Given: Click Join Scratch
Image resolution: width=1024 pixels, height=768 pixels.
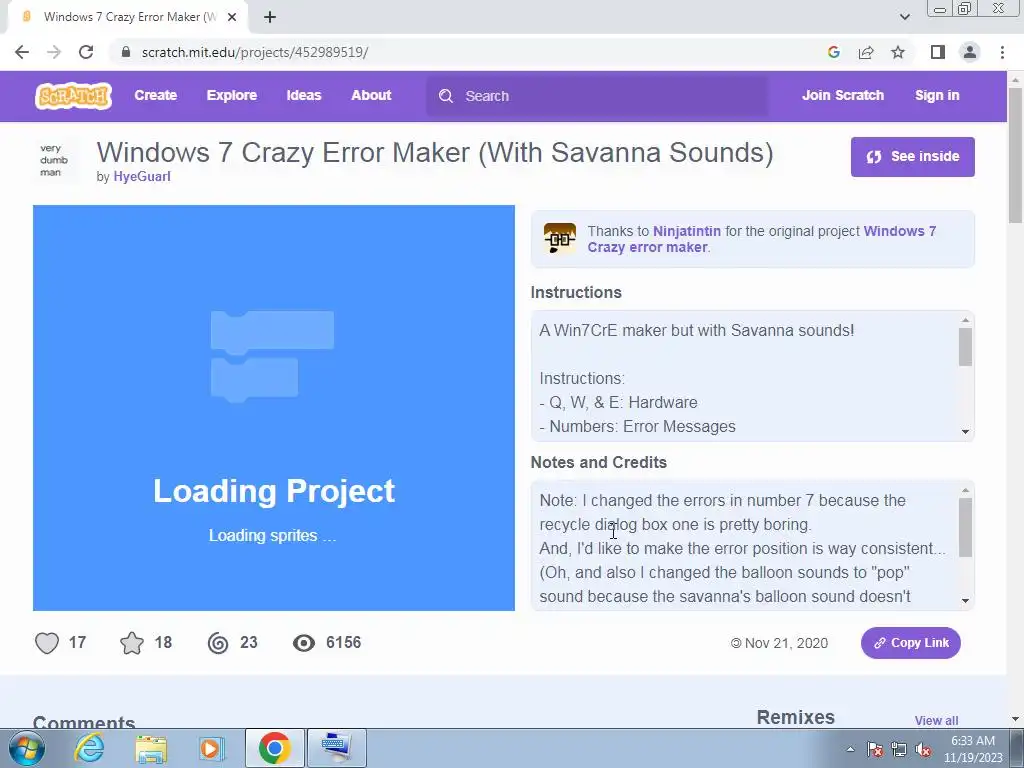Looking at the screenshot, I should pos(842,95).
